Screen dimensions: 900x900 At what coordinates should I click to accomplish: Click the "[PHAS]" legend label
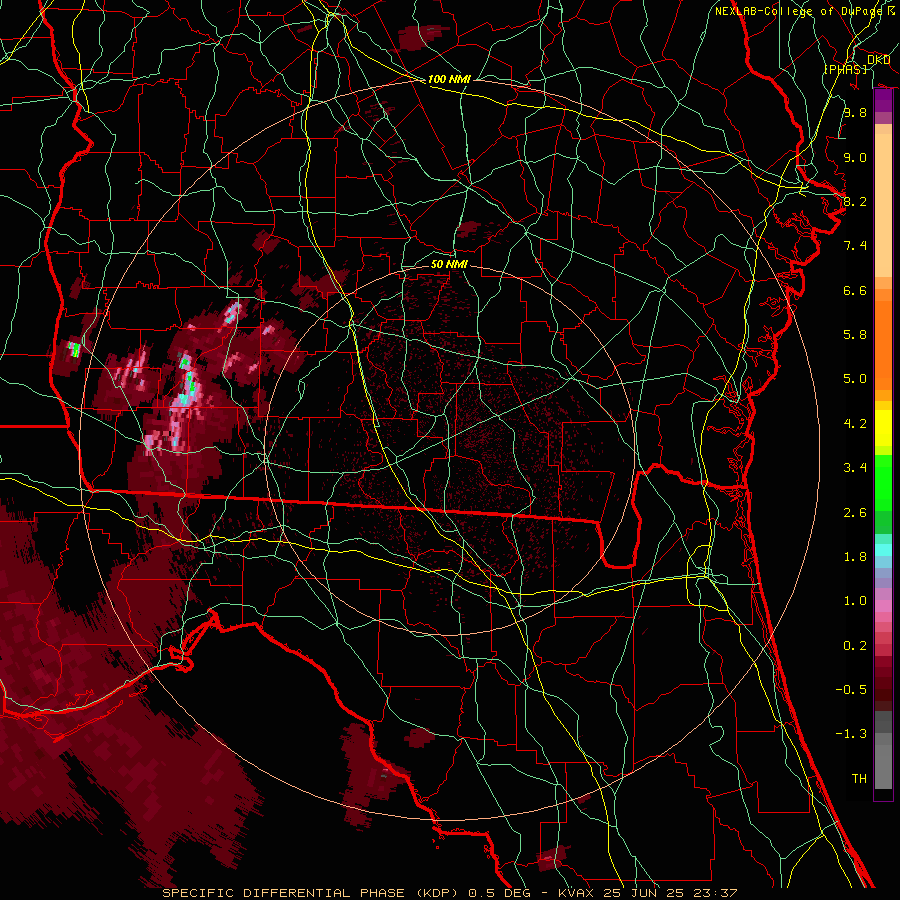(845, 69)
